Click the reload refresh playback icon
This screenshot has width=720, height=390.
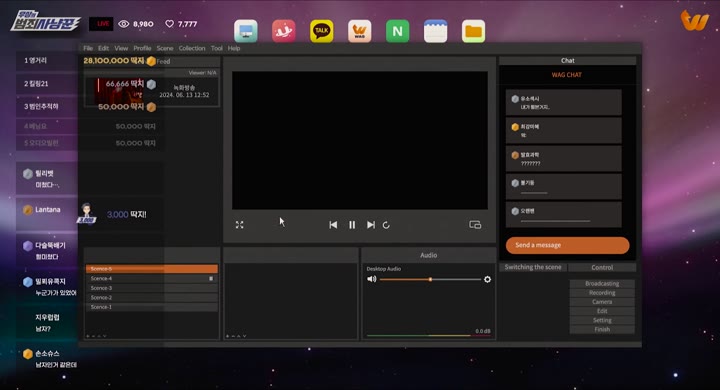click(386, 225)
